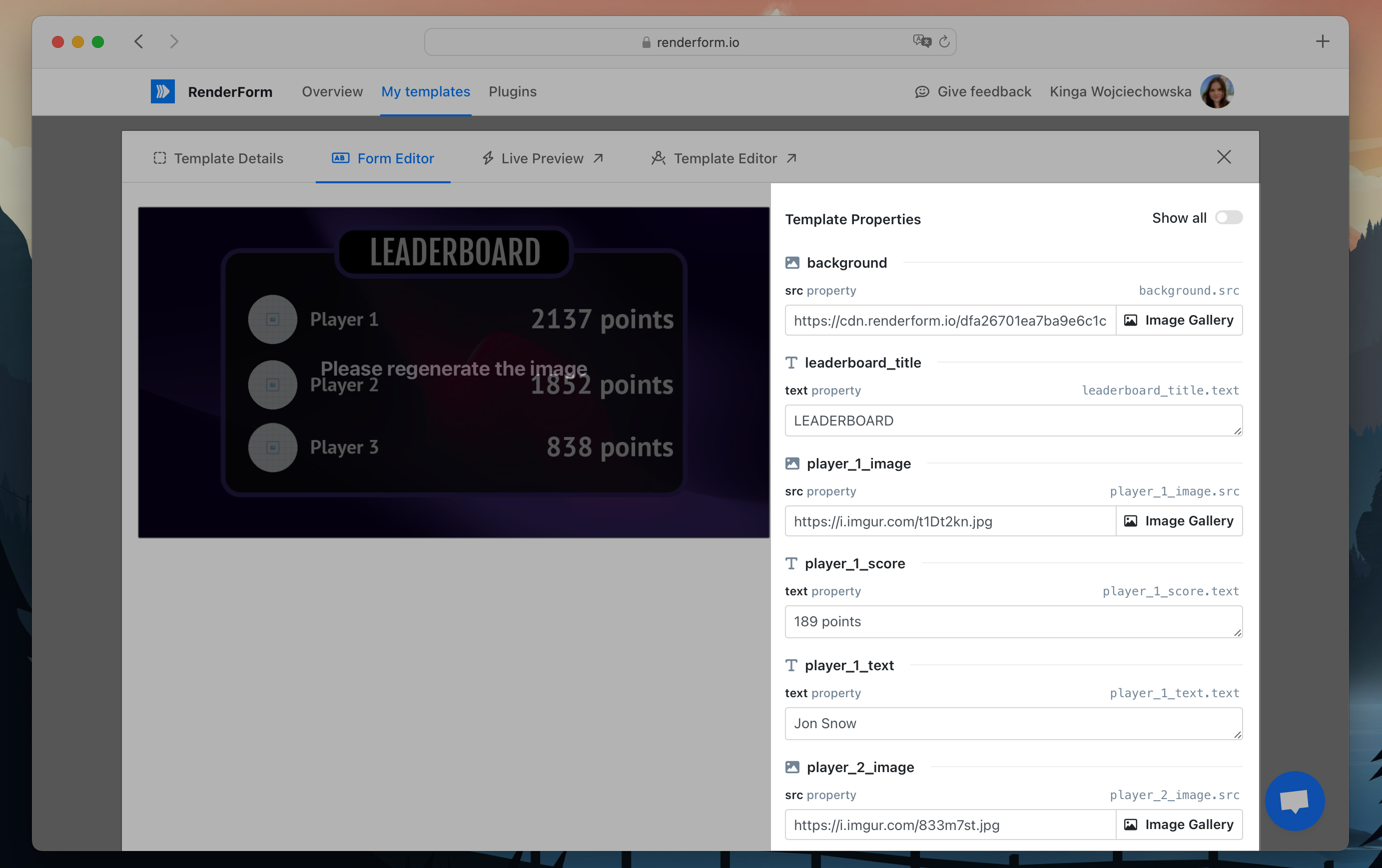The width and height of the screenshot is (1382, 868).
Task: Switch to Live Preview tab
Action: tap(540, 158)
